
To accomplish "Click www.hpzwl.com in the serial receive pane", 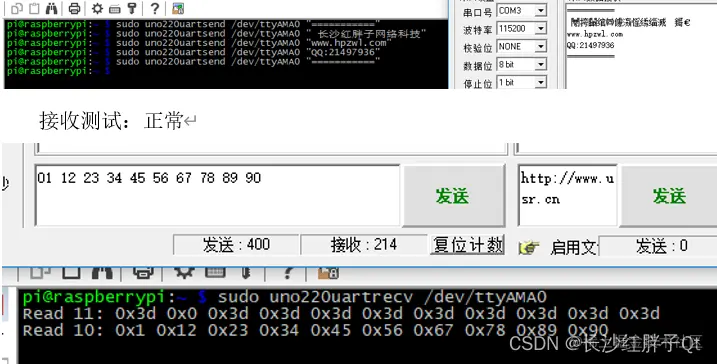I will 594,34.
